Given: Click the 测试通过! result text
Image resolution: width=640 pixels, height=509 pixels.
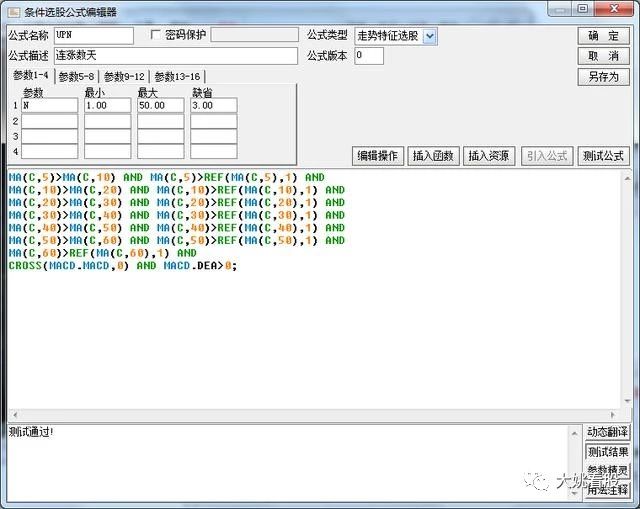Looking at the screenshot, I should coord(31,432).
